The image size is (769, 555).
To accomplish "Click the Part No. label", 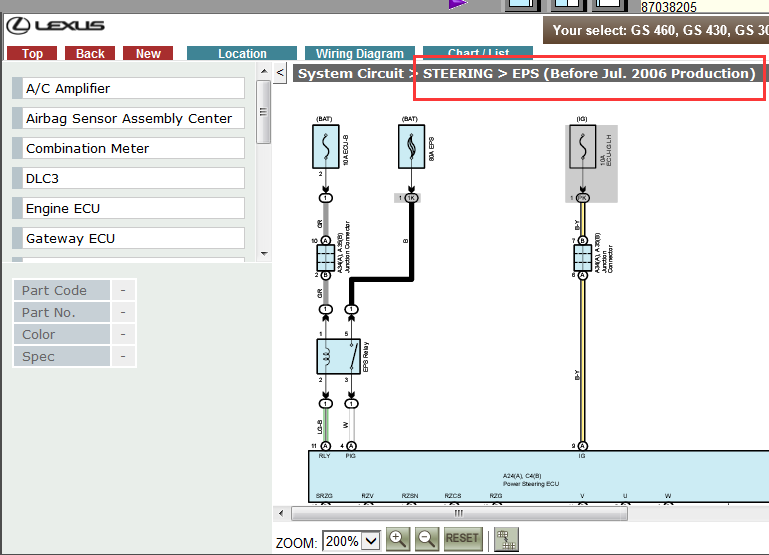I will [x=62, y=312].
